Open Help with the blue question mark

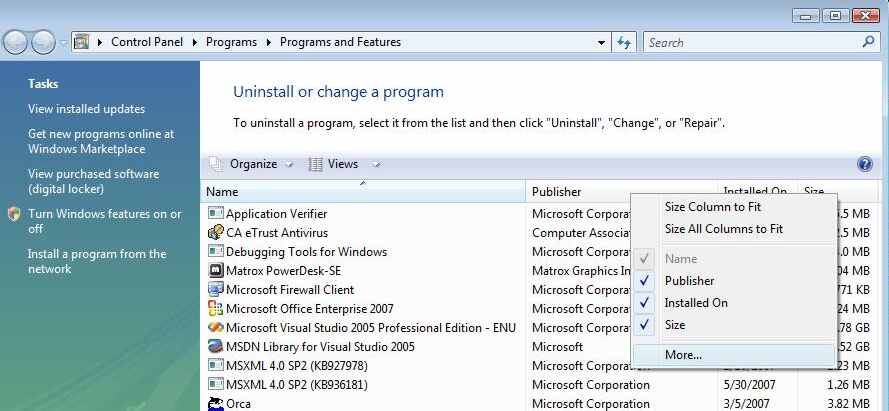(x=865, y=165)
